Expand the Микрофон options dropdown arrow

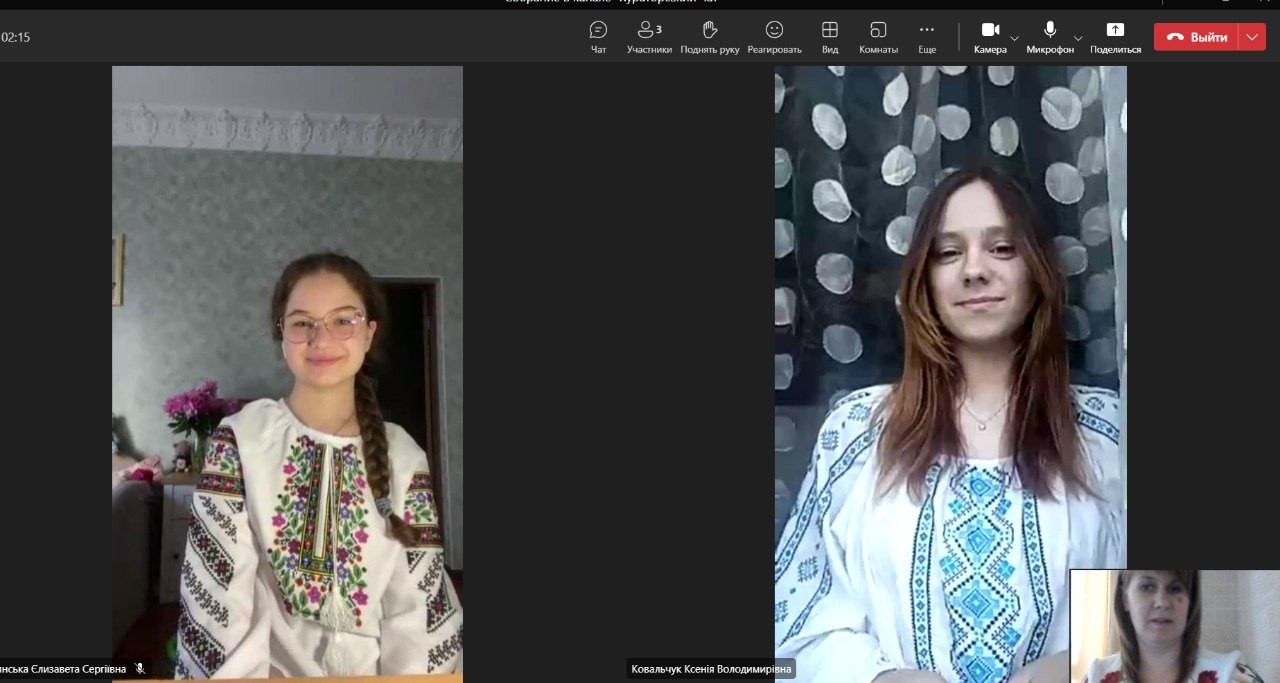(x=1078, y=38)
